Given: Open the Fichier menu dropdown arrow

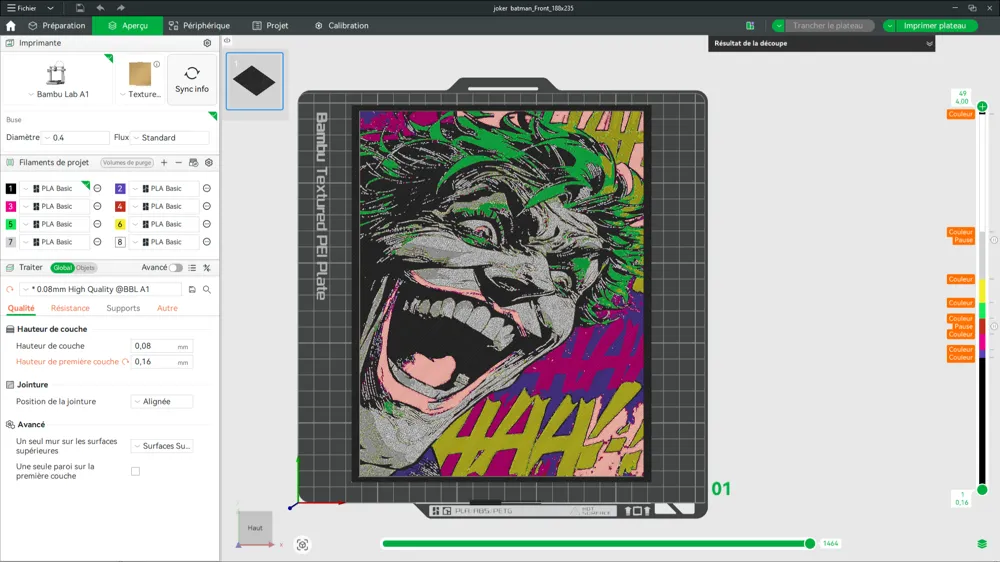Looking at the screenshot, I should click(x=50, y=8).
